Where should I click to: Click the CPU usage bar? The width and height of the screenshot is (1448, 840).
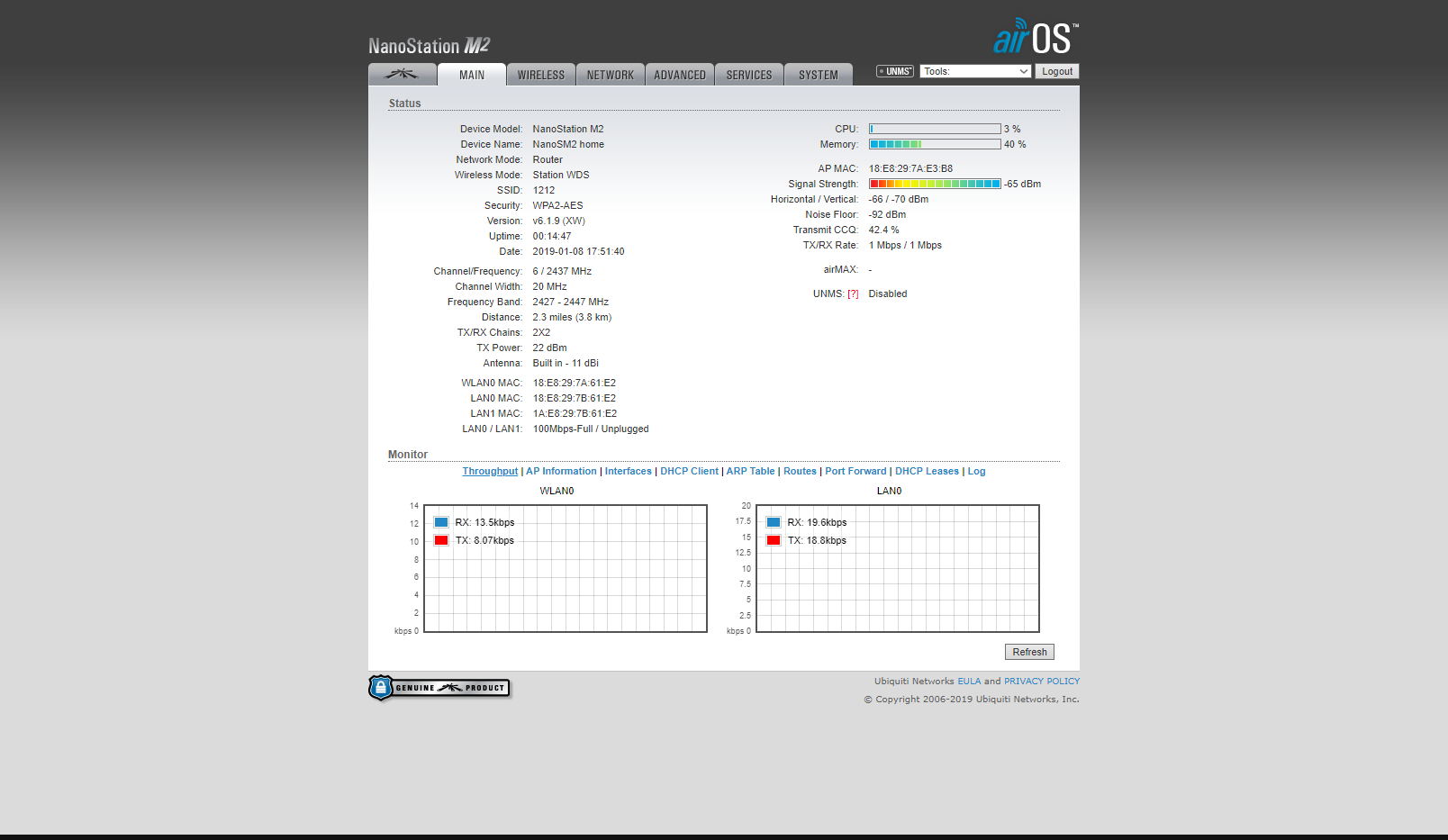(x=935, y=129)
